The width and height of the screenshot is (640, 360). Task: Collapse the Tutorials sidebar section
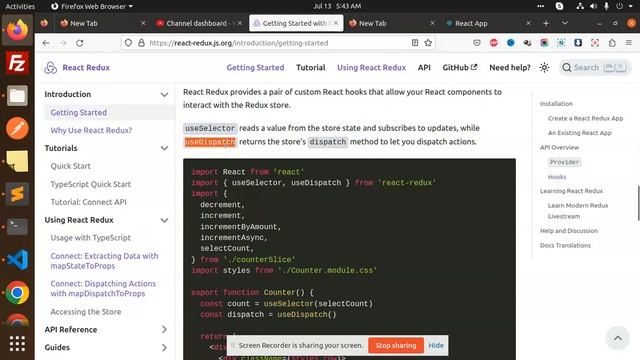[164, 148]
